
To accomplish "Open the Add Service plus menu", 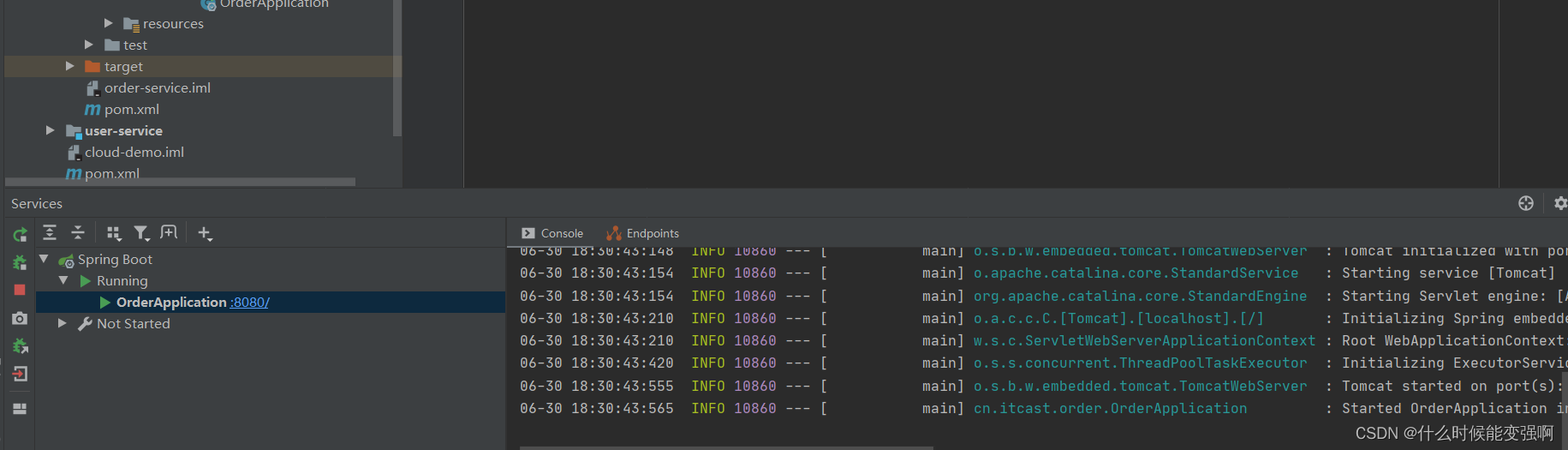I will click(x=205, y=233).
